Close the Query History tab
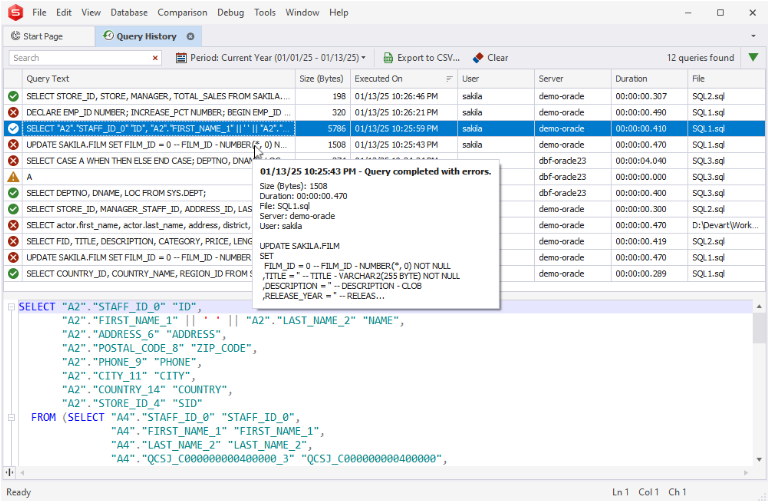 191,36
